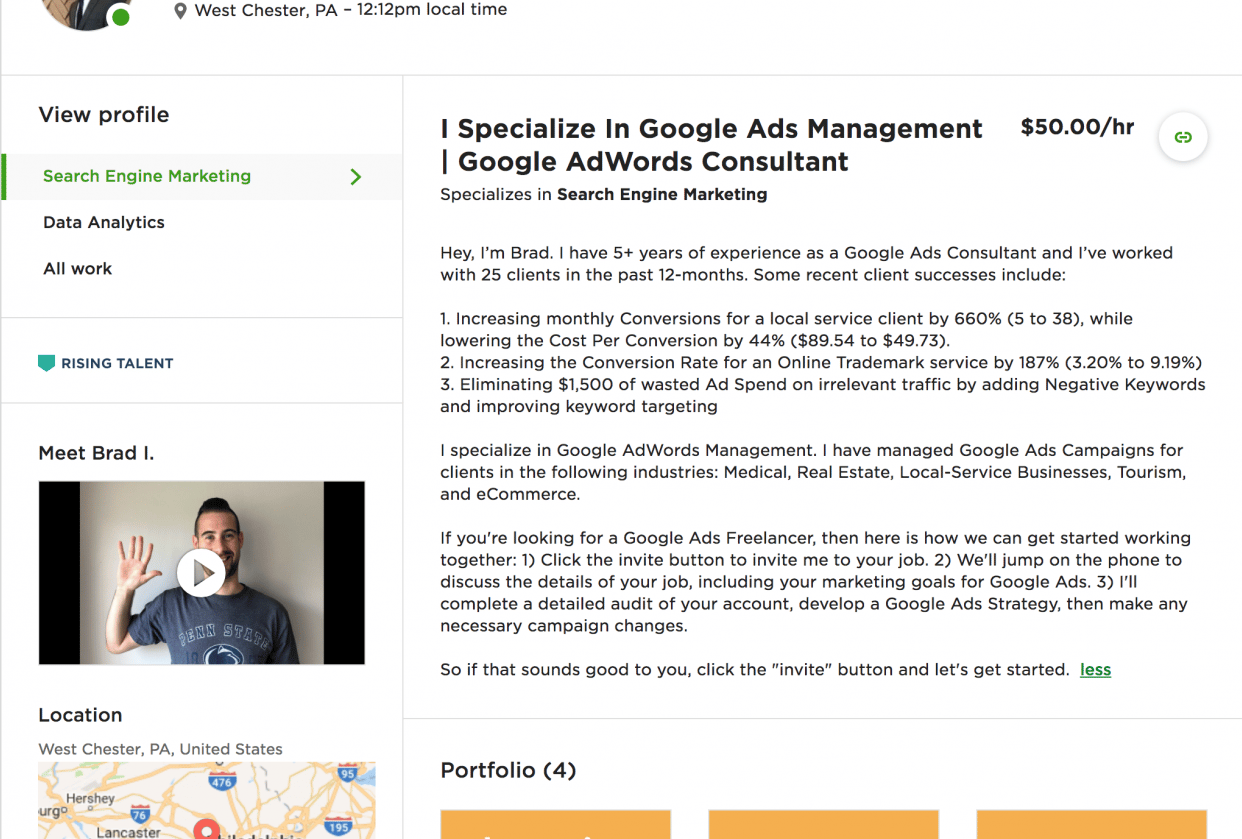
Task: Click the Google Ads Management profile title
Action: [x=711, y=145]
